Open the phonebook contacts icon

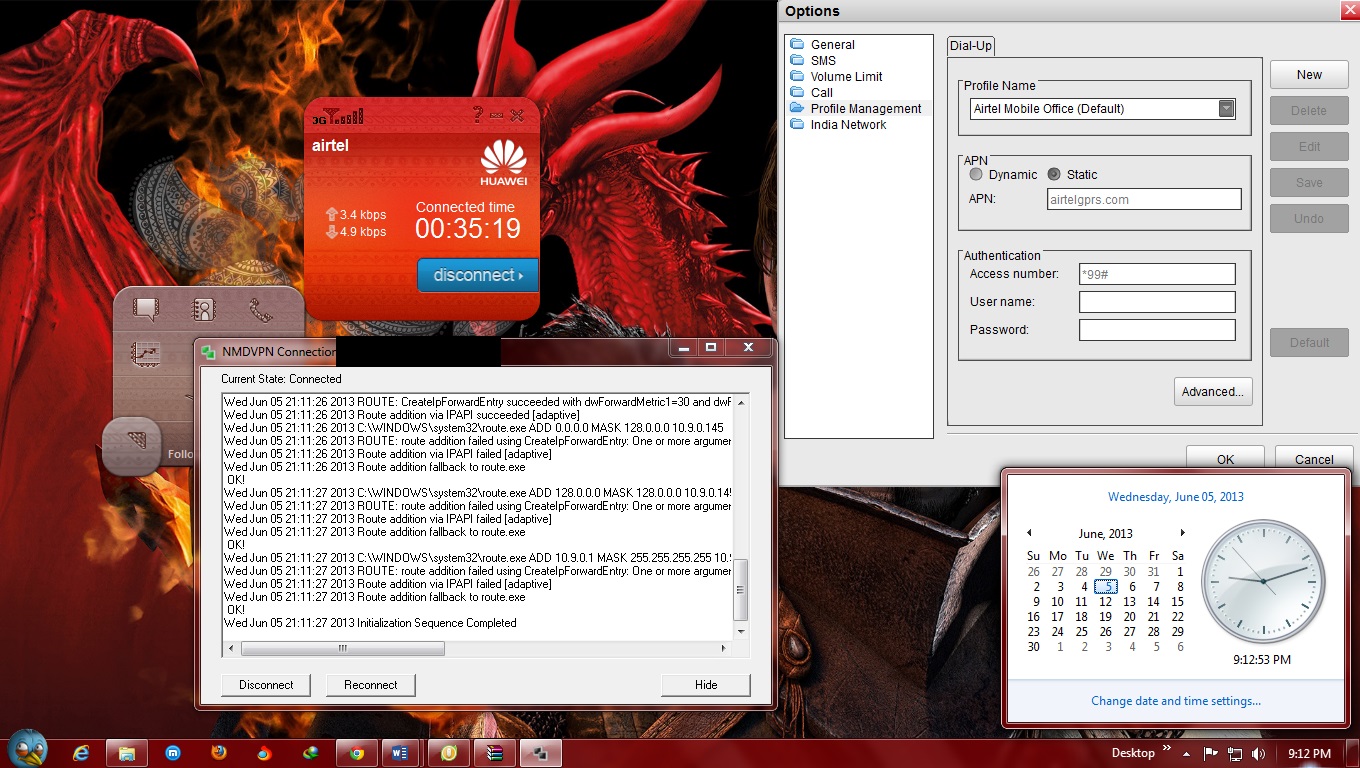point(204,310)
